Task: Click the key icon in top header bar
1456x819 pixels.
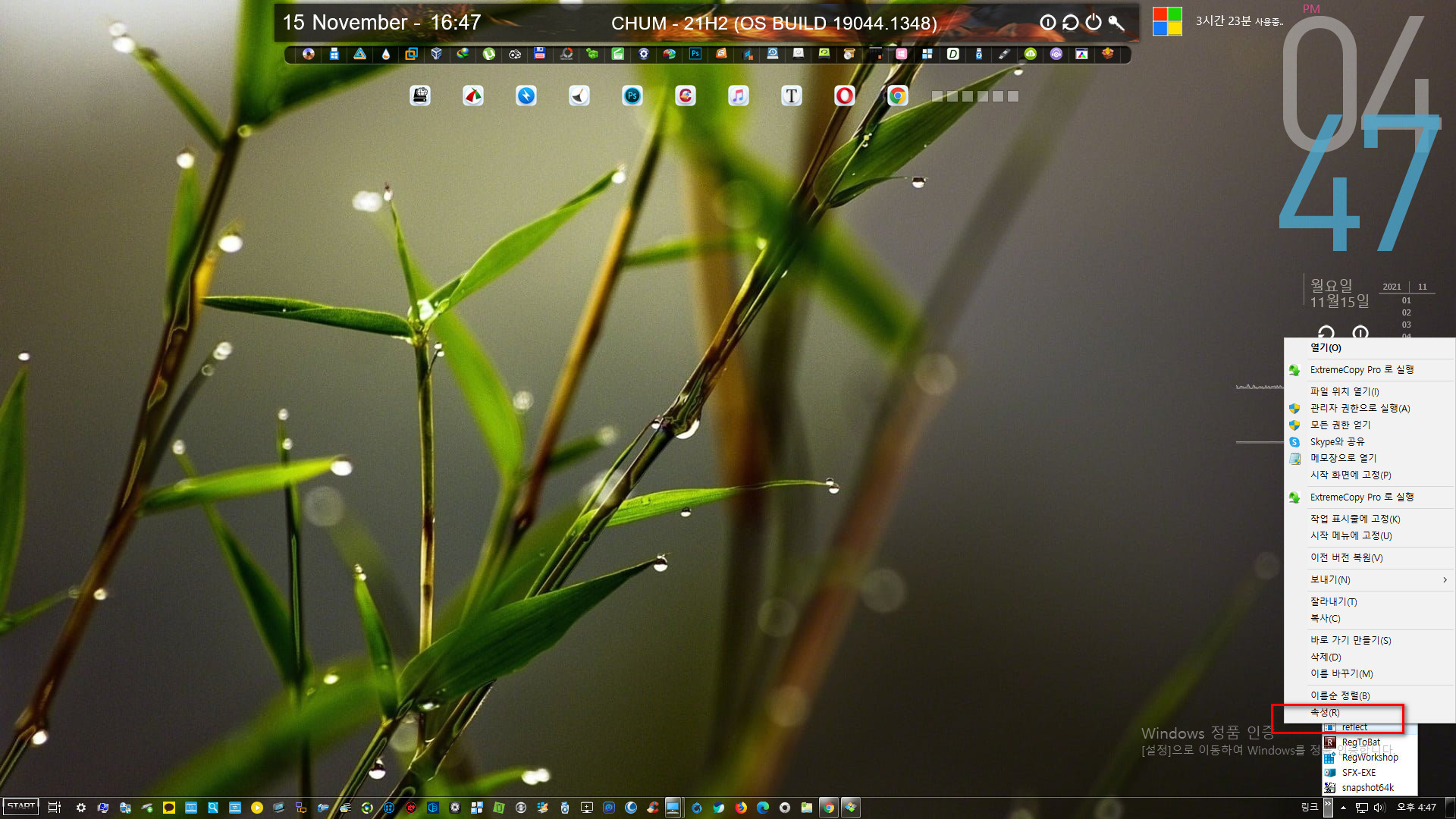Action: pyautogui.click(x=1116, y=23)
